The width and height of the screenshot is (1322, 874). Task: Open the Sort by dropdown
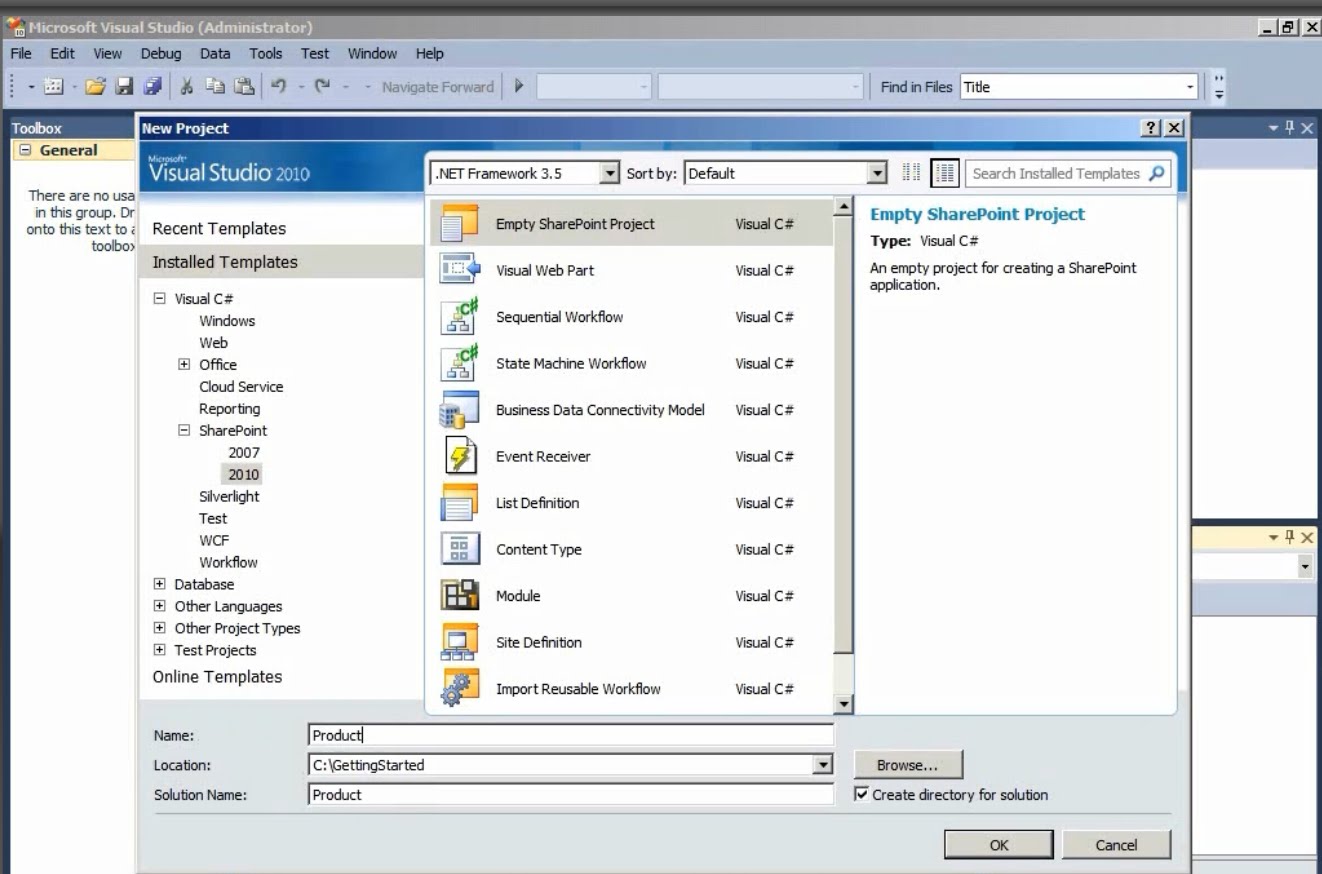[x=879, y=172]
